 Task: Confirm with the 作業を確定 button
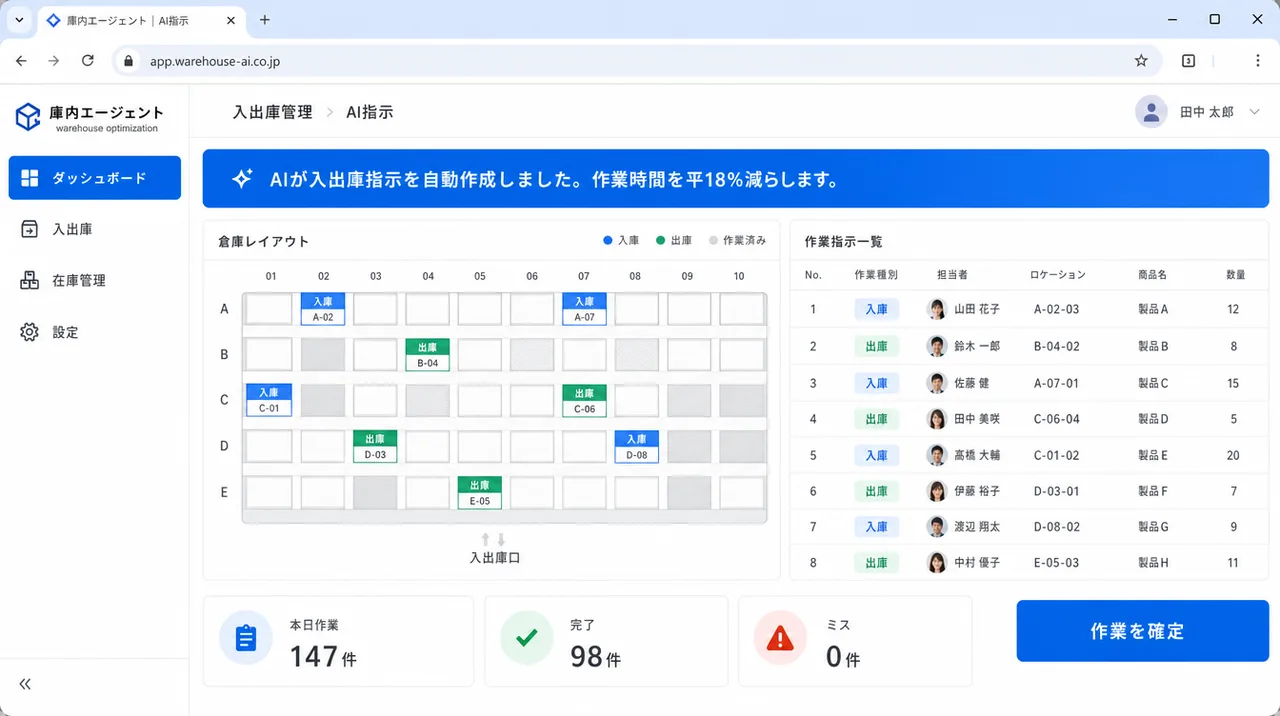pyautogui.click(x=1143, y=631)
